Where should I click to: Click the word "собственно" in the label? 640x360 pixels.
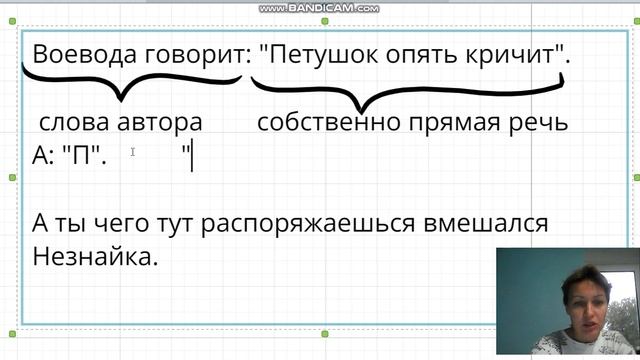point(329,122)
